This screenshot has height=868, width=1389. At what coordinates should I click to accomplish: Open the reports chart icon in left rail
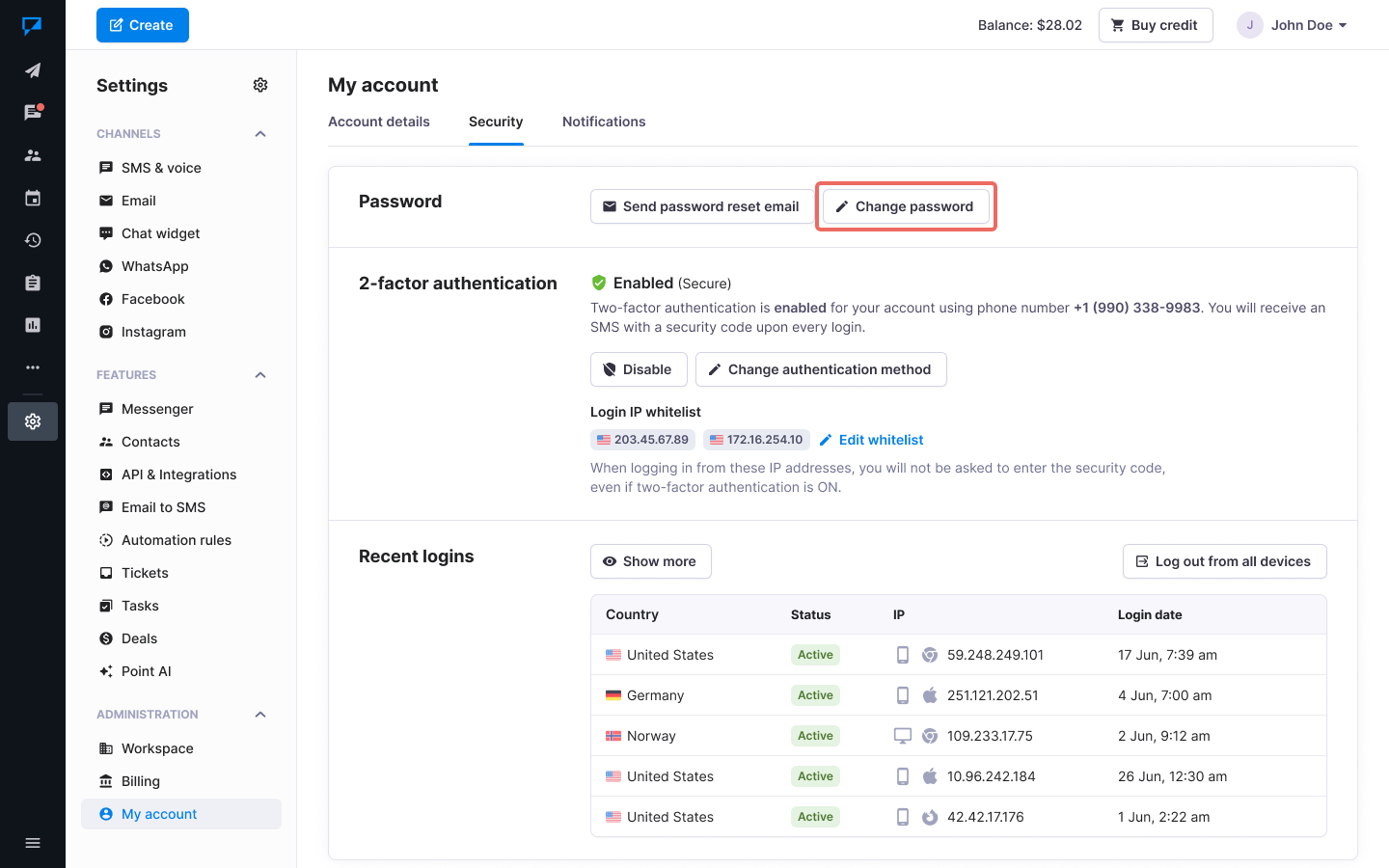(x=33, y=325)
